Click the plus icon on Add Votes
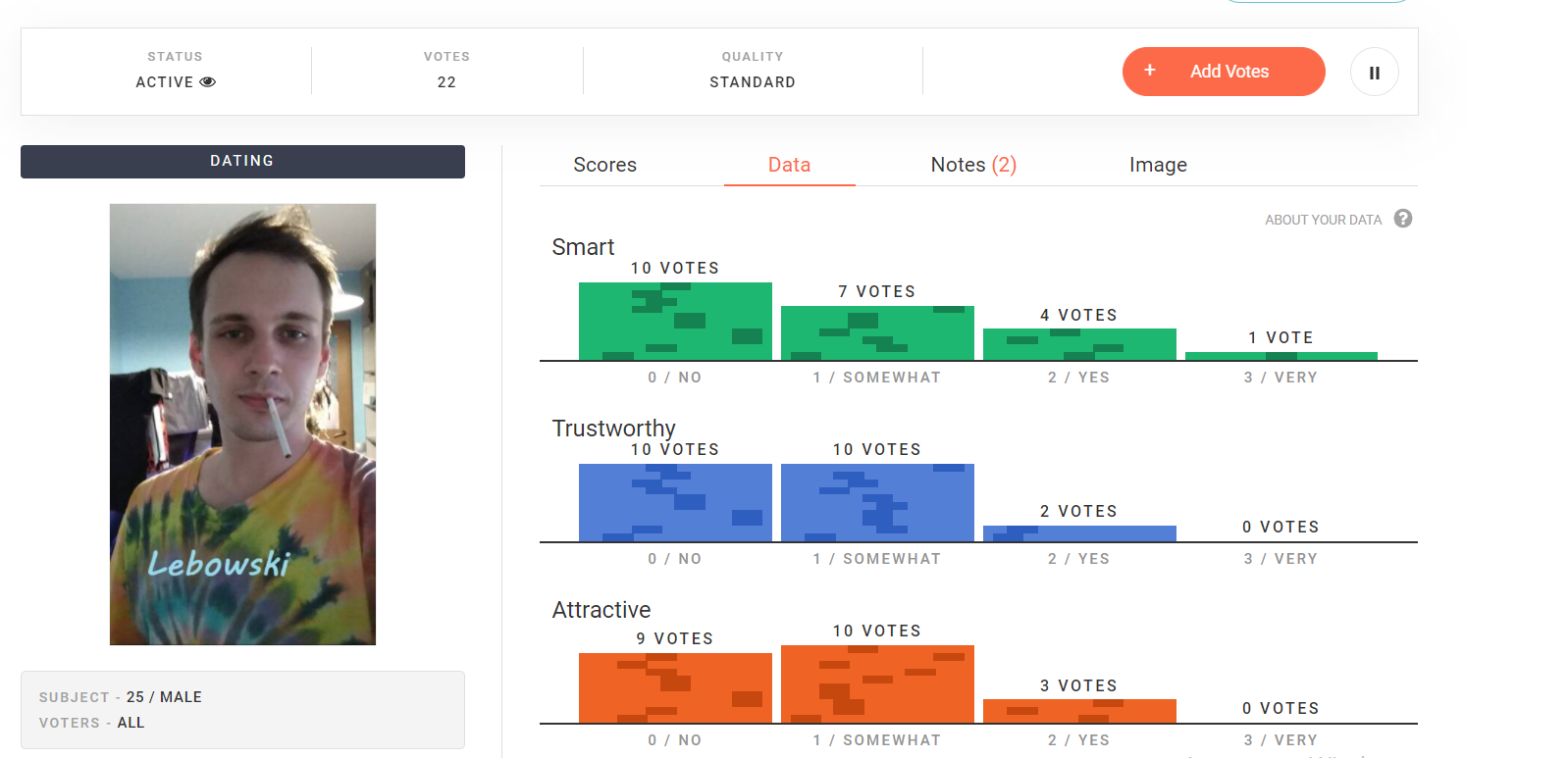This screenshot has width=1568, height=758. [1150, 71]
